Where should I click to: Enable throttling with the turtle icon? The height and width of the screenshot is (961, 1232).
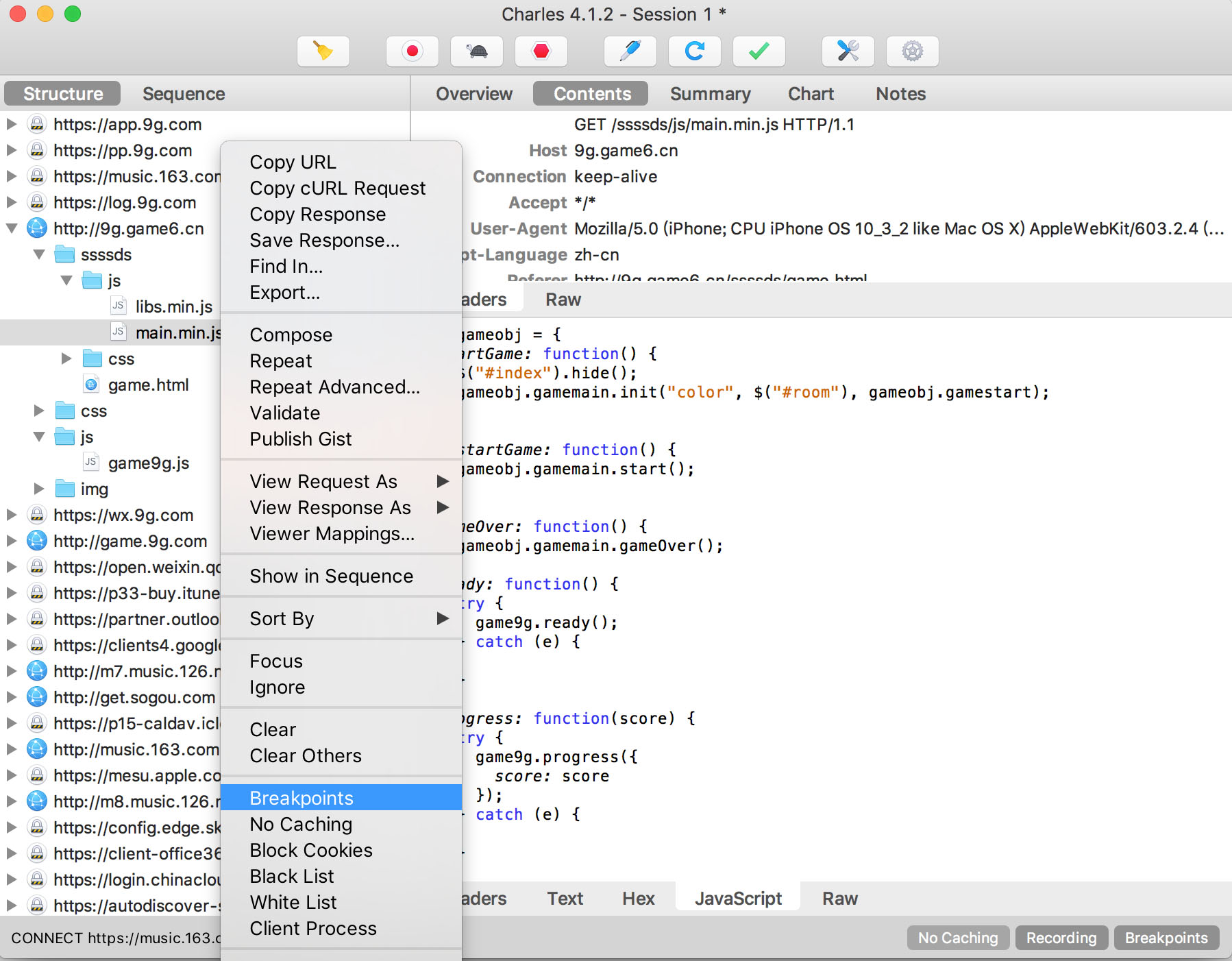476,51
